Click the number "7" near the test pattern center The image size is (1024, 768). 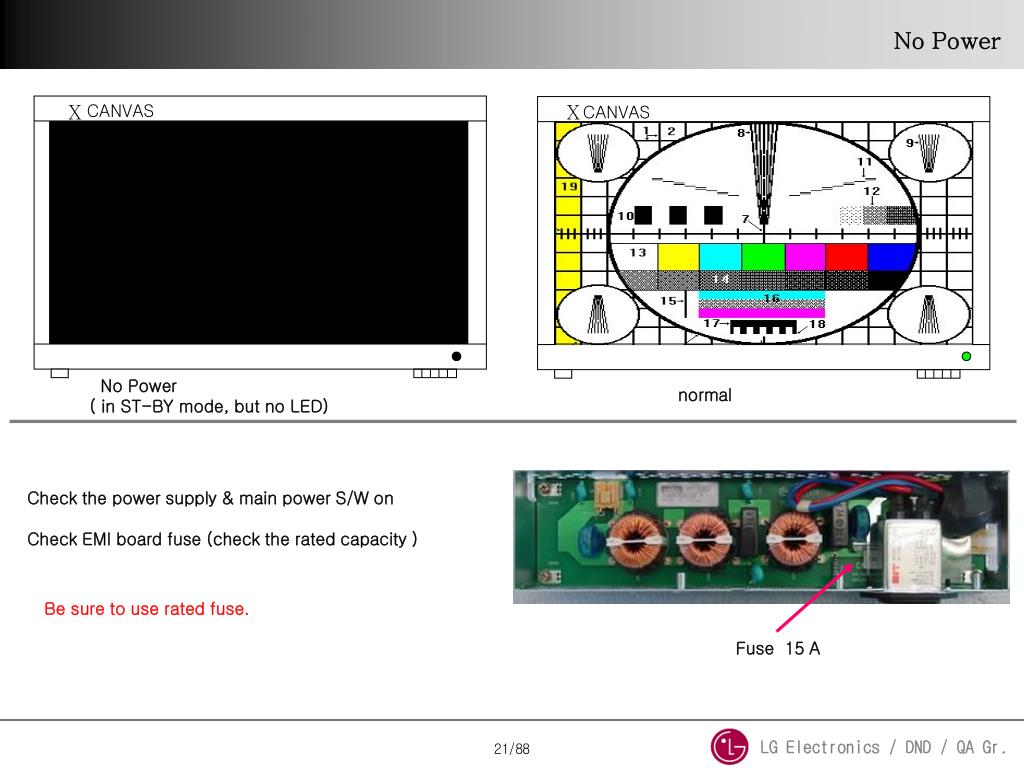(745, 219)
